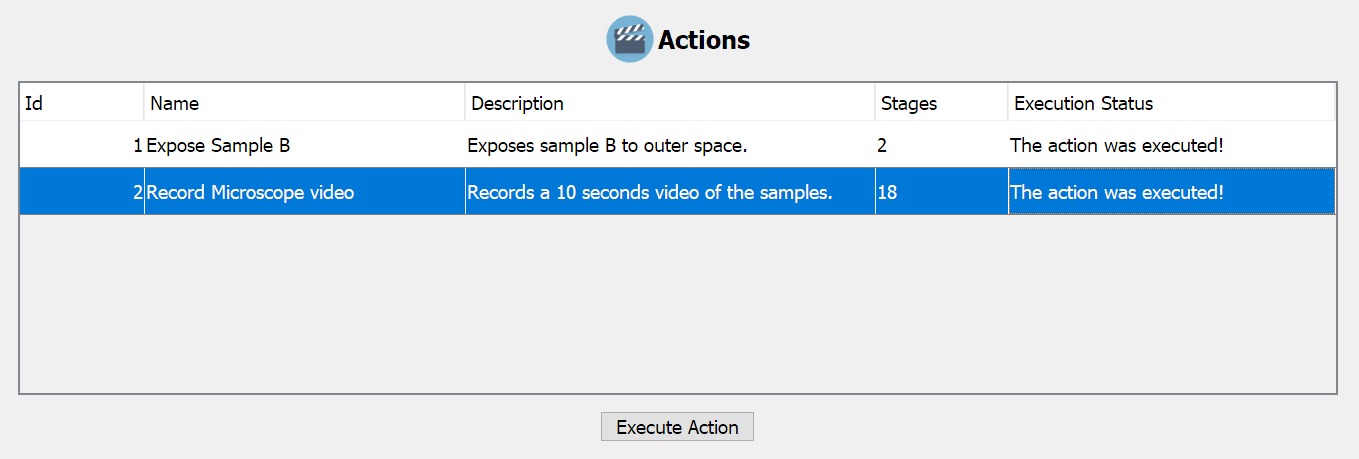Click the Stages column header
The image size is (1359, 459).
click(940, 103)
